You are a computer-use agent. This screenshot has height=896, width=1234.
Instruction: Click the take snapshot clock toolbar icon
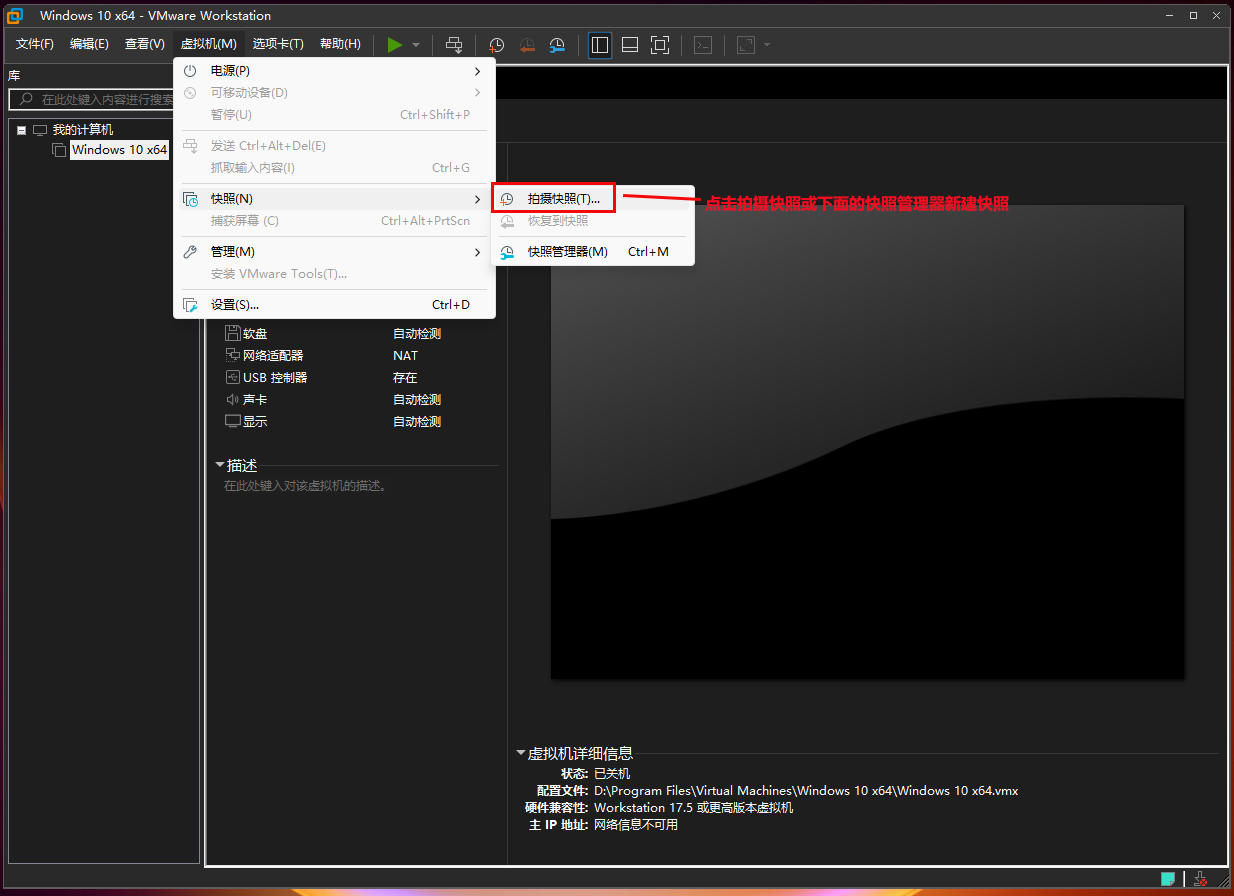496,44
